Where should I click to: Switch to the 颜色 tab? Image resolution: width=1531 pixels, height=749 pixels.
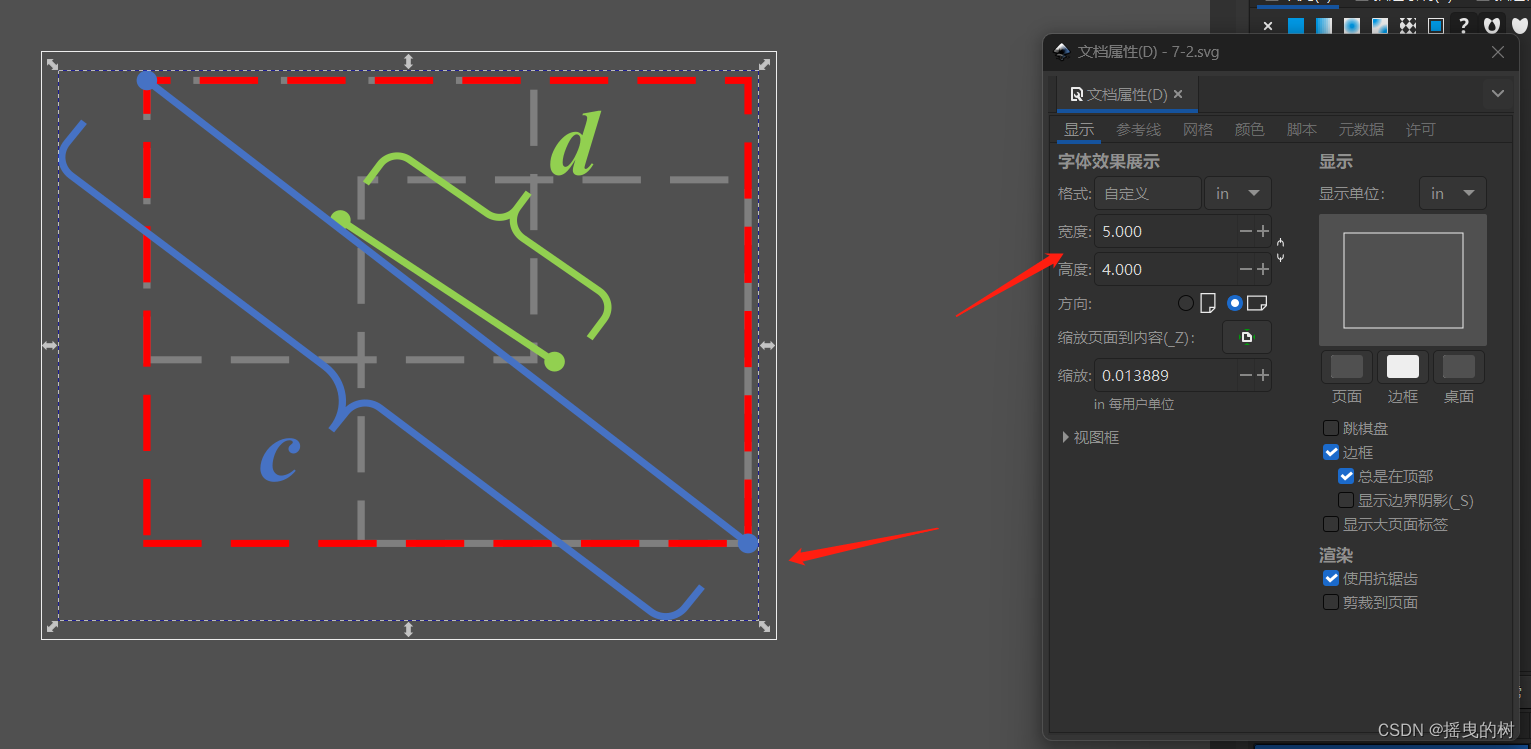click(x=1250, y=129)
